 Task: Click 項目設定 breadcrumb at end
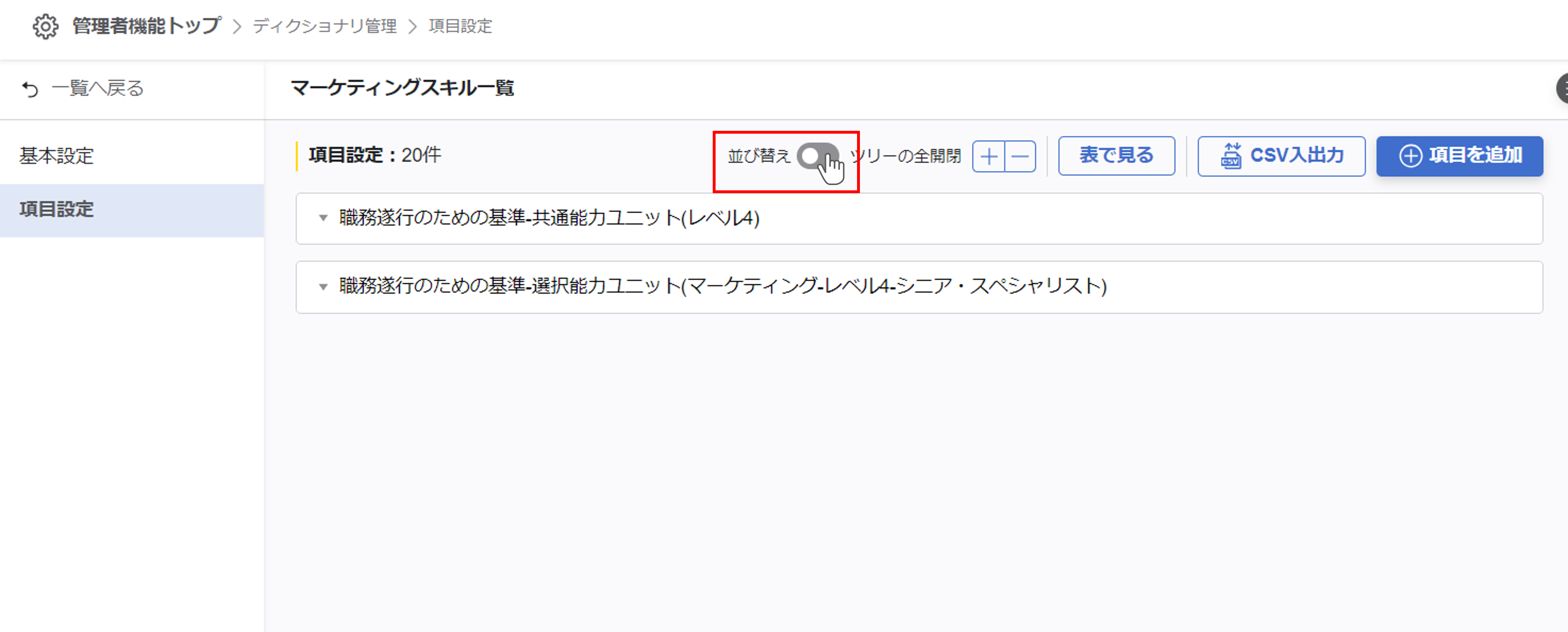coord(460,26)
